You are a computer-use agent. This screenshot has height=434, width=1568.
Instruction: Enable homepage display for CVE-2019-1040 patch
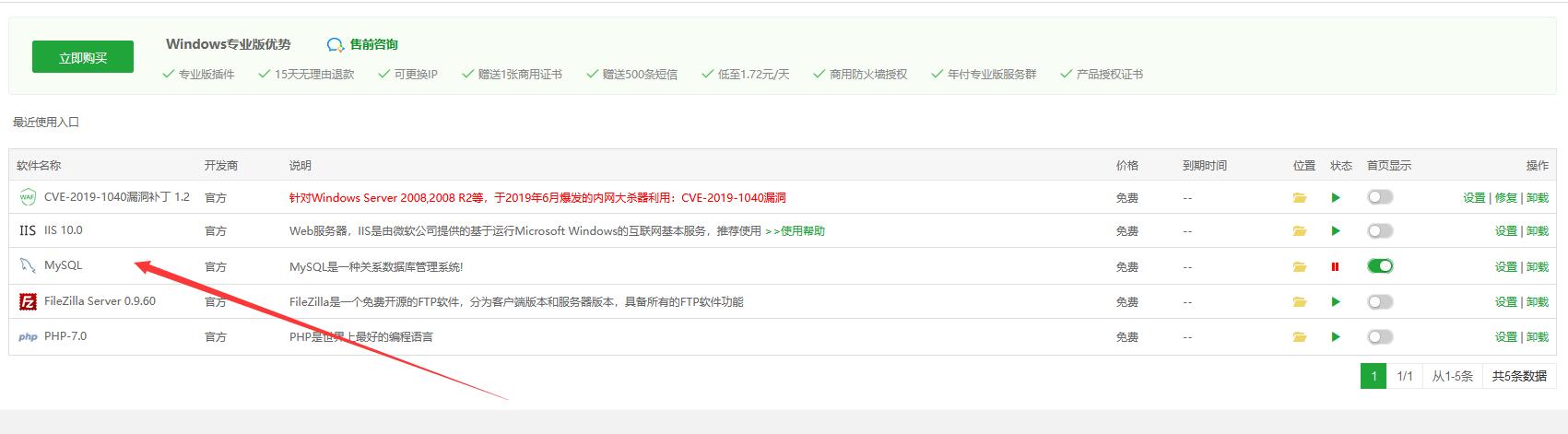coord(1380,196)
